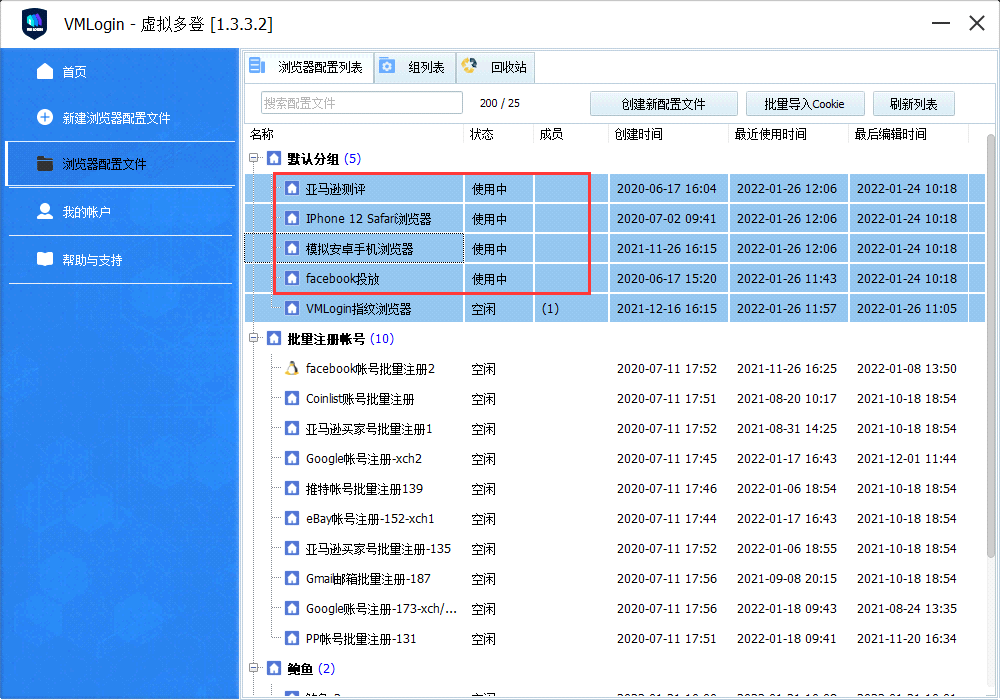Sort by the 最近使用时间 column header
Image resolution: width=1000 pixels, height=700 pixels.
point(788,134)
